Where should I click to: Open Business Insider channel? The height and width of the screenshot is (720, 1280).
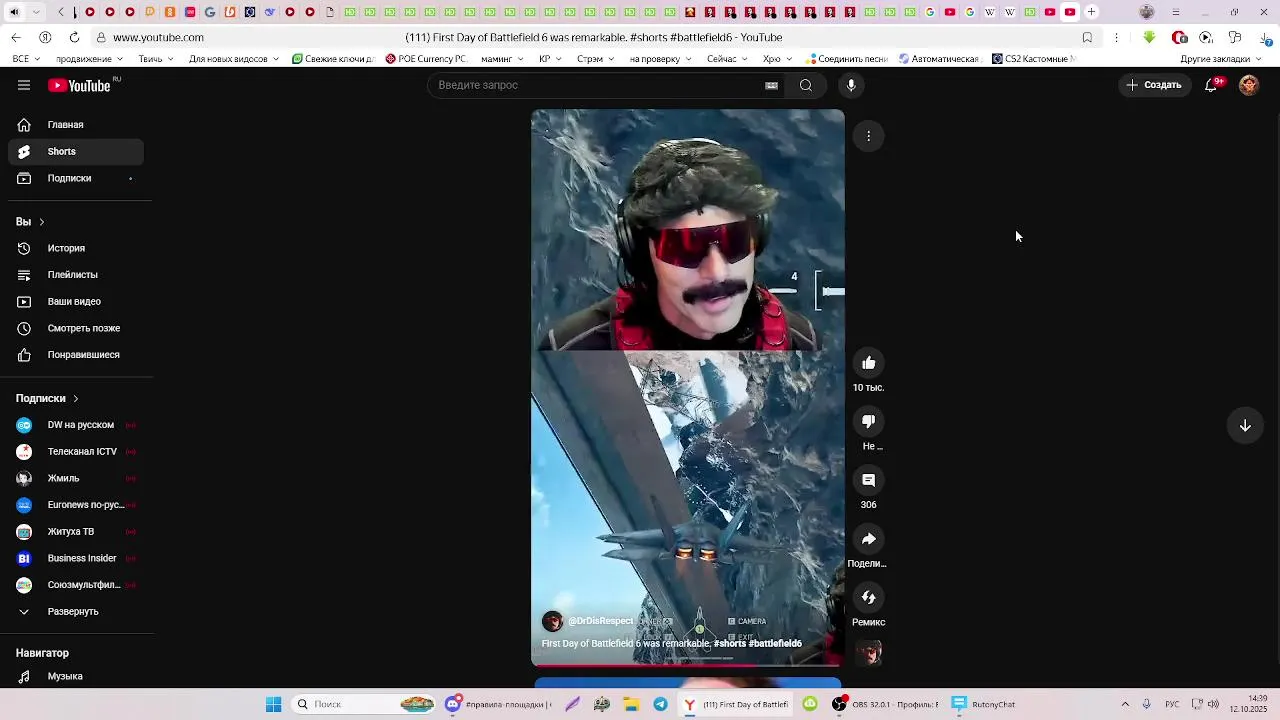tap(76, 558)
